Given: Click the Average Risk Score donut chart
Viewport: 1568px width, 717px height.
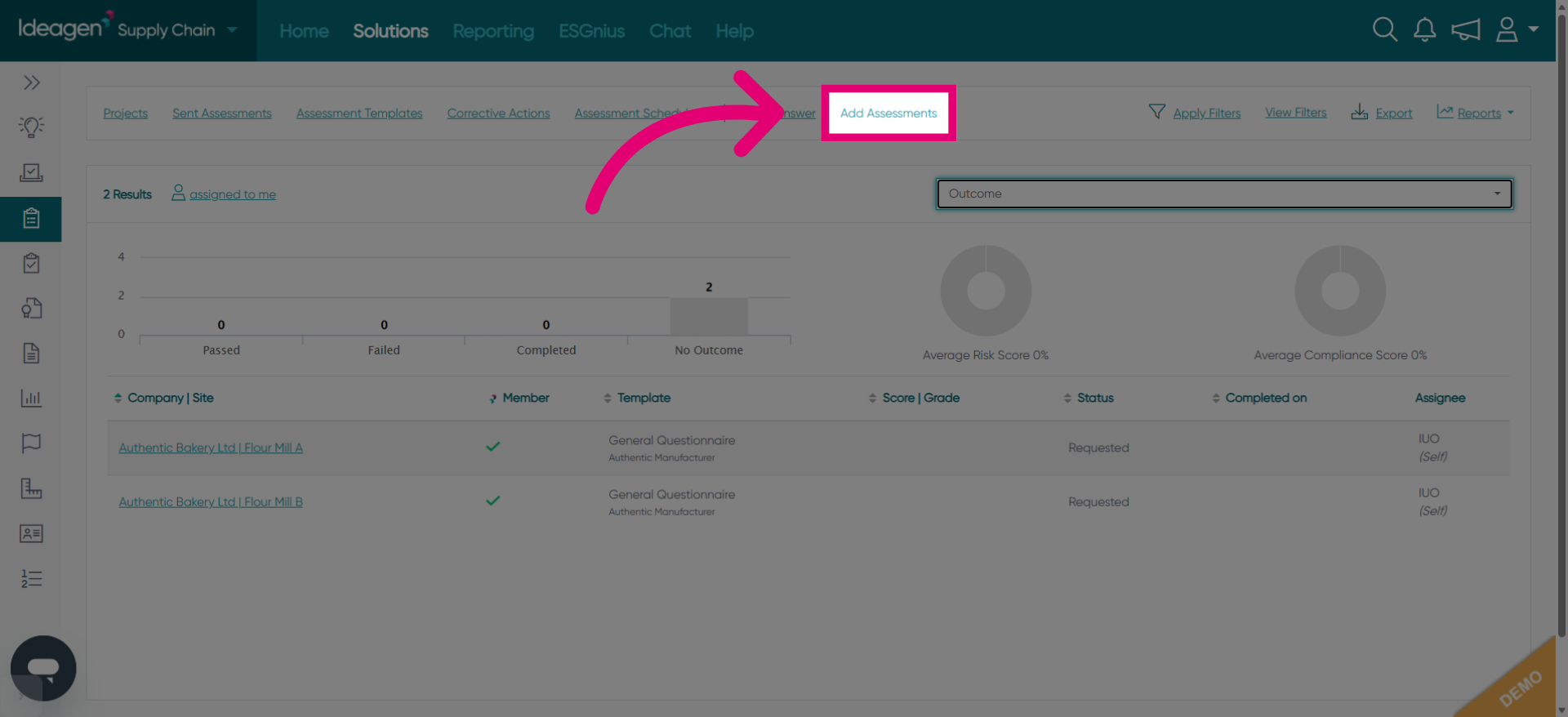Looking at the screenshot, I should coord(986,291).
